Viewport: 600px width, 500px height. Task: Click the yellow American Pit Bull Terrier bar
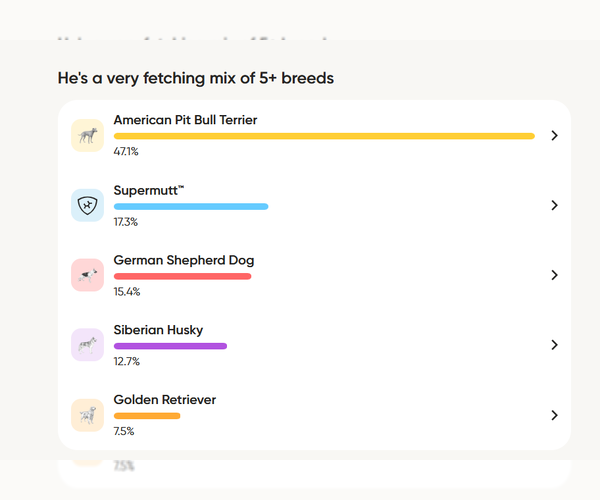(324, 136)
